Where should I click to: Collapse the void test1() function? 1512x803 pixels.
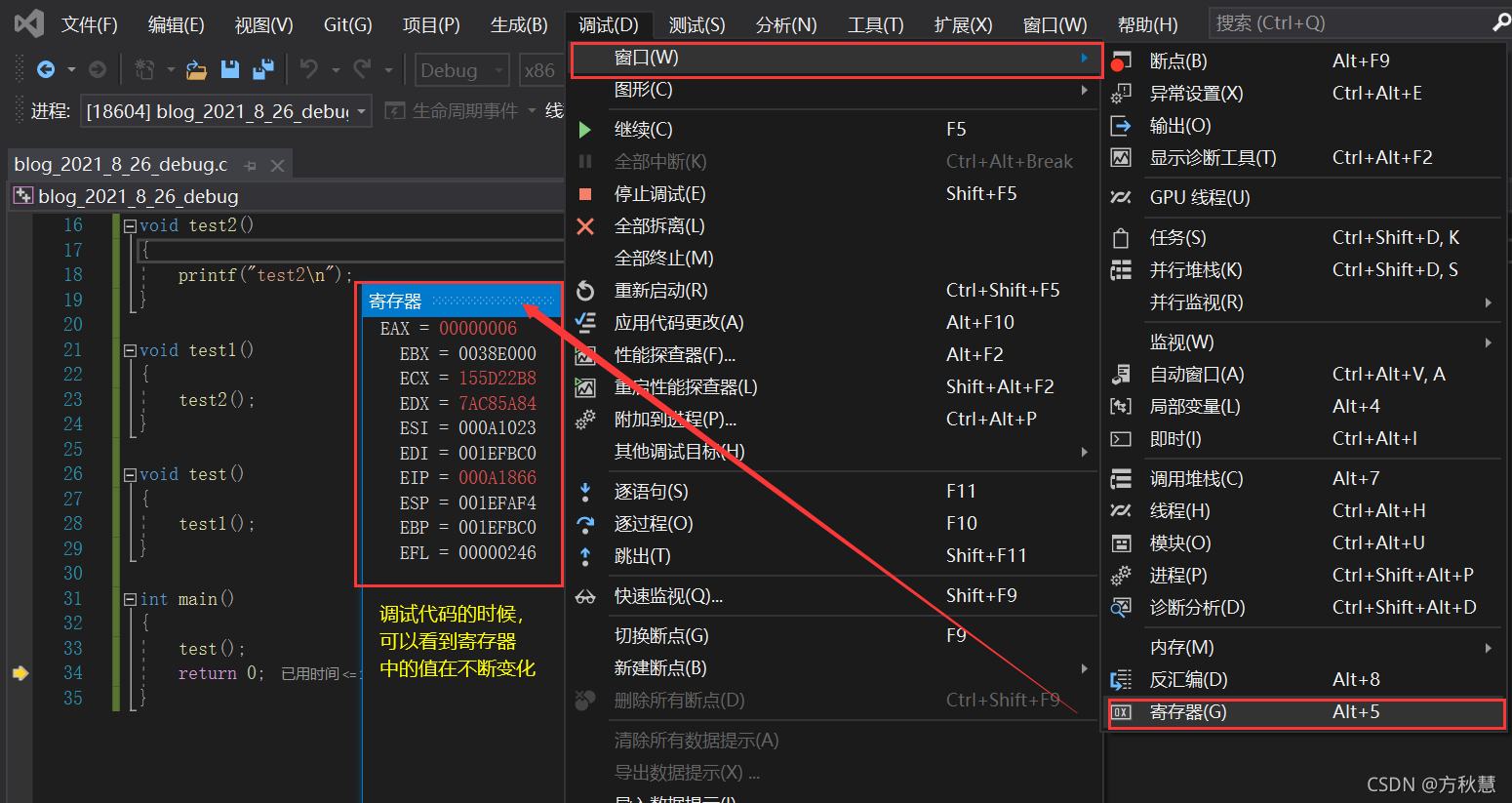point(130,350)
